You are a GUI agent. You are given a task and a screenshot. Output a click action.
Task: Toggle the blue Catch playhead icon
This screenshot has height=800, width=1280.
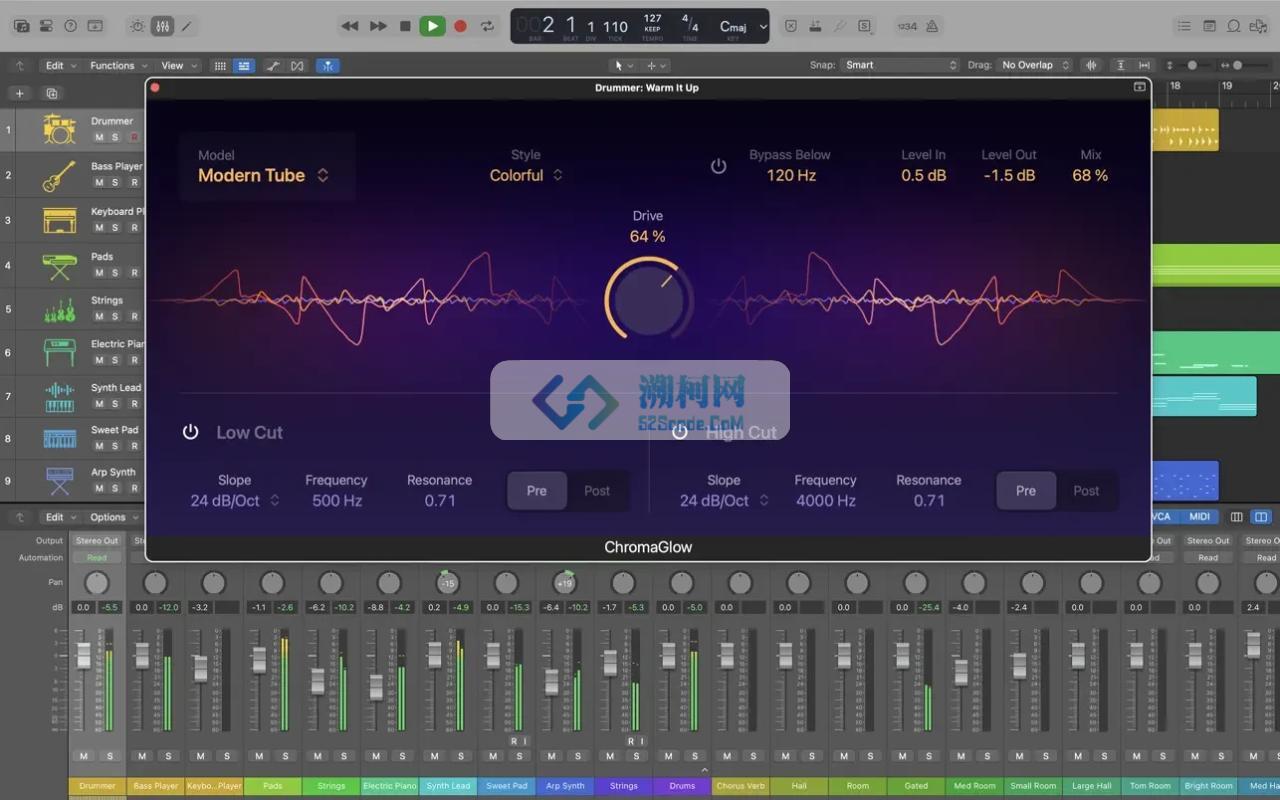coord(327,66)
